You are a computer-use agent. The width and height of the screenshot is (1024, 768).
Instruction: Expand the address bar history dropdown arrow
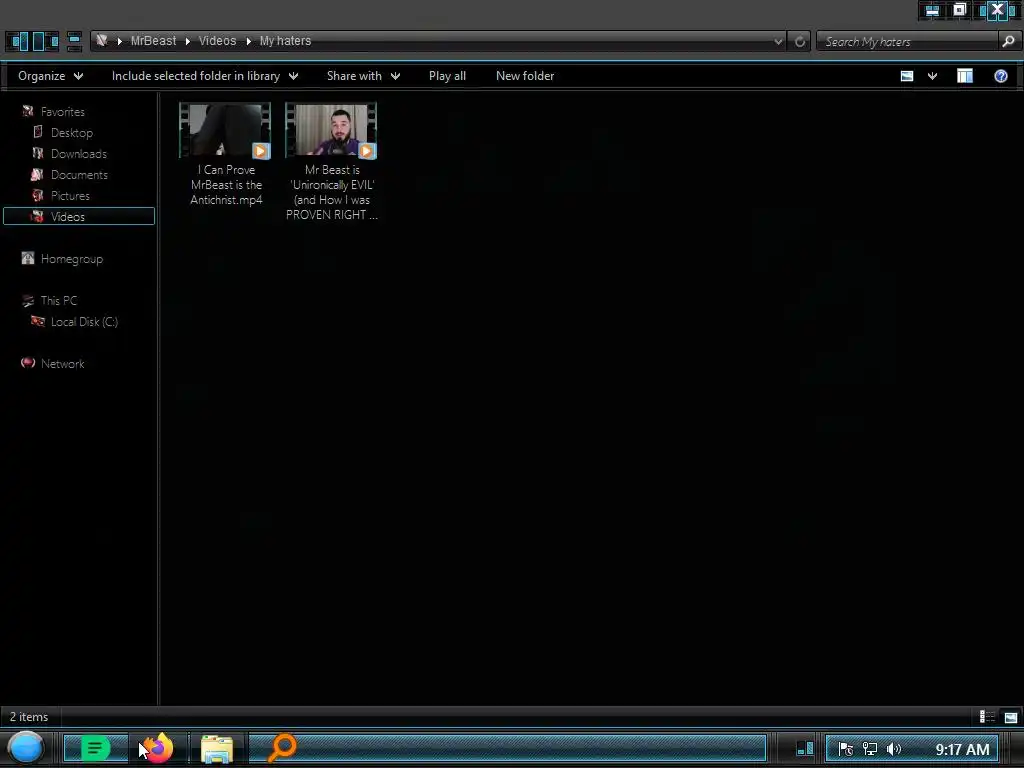click(778, 42)
